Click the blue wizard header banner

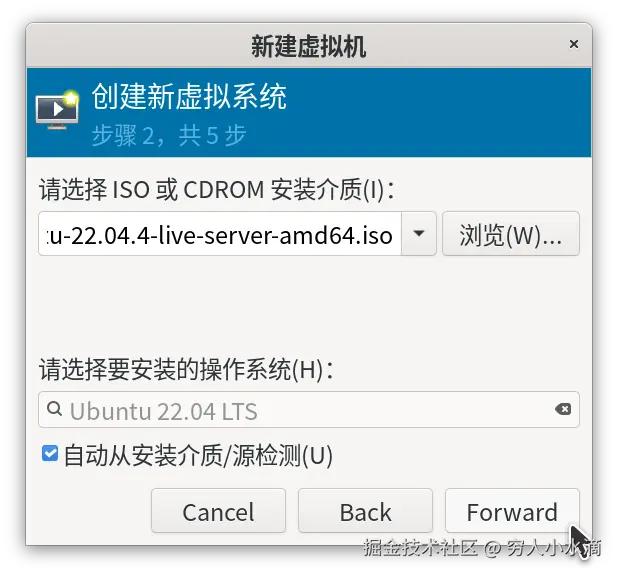309,112
